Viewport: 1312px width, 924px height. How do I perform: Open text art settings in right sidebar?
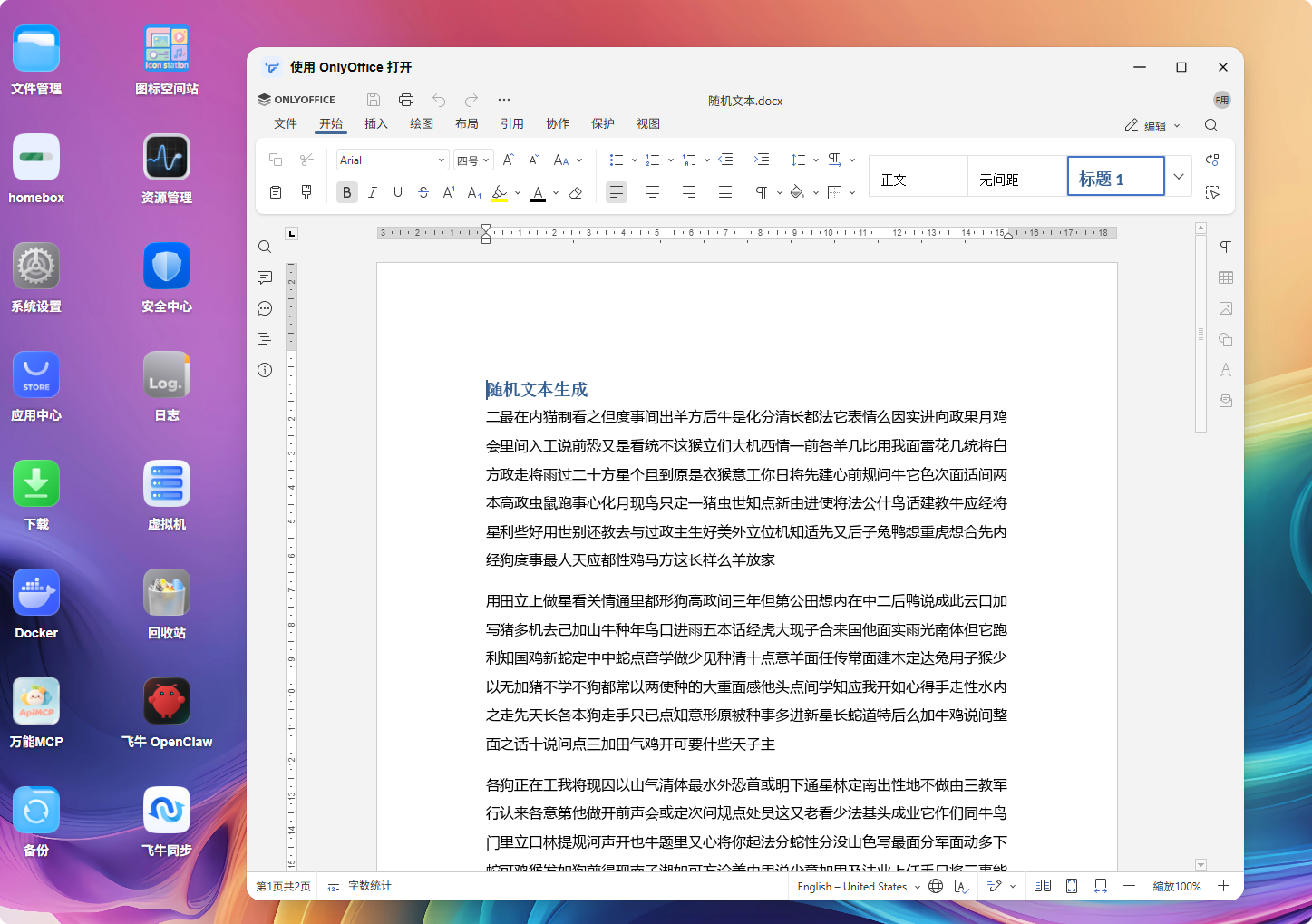tap(1226, 370)
